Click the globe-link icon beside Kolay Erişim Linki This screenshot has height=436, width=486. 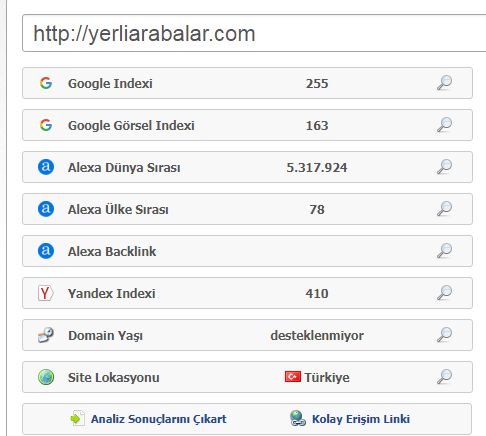[298, 418]
